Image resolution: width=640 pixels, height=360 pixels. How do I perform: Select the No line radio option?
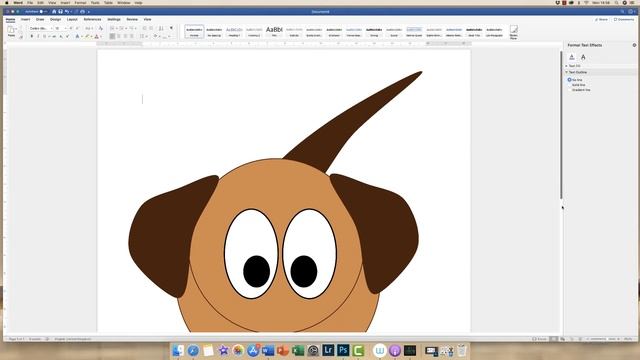point(569,80)
